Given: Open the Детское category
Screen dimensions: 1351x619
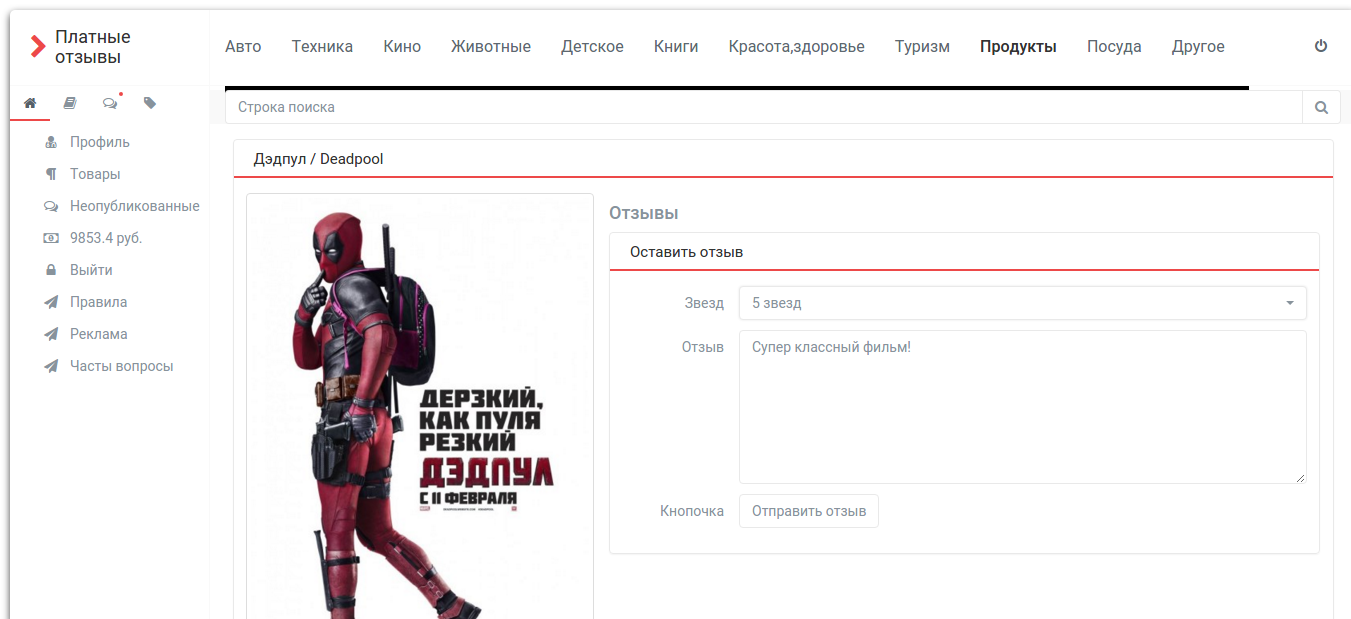Looking at the screenshot, I should tap(592, 46).
